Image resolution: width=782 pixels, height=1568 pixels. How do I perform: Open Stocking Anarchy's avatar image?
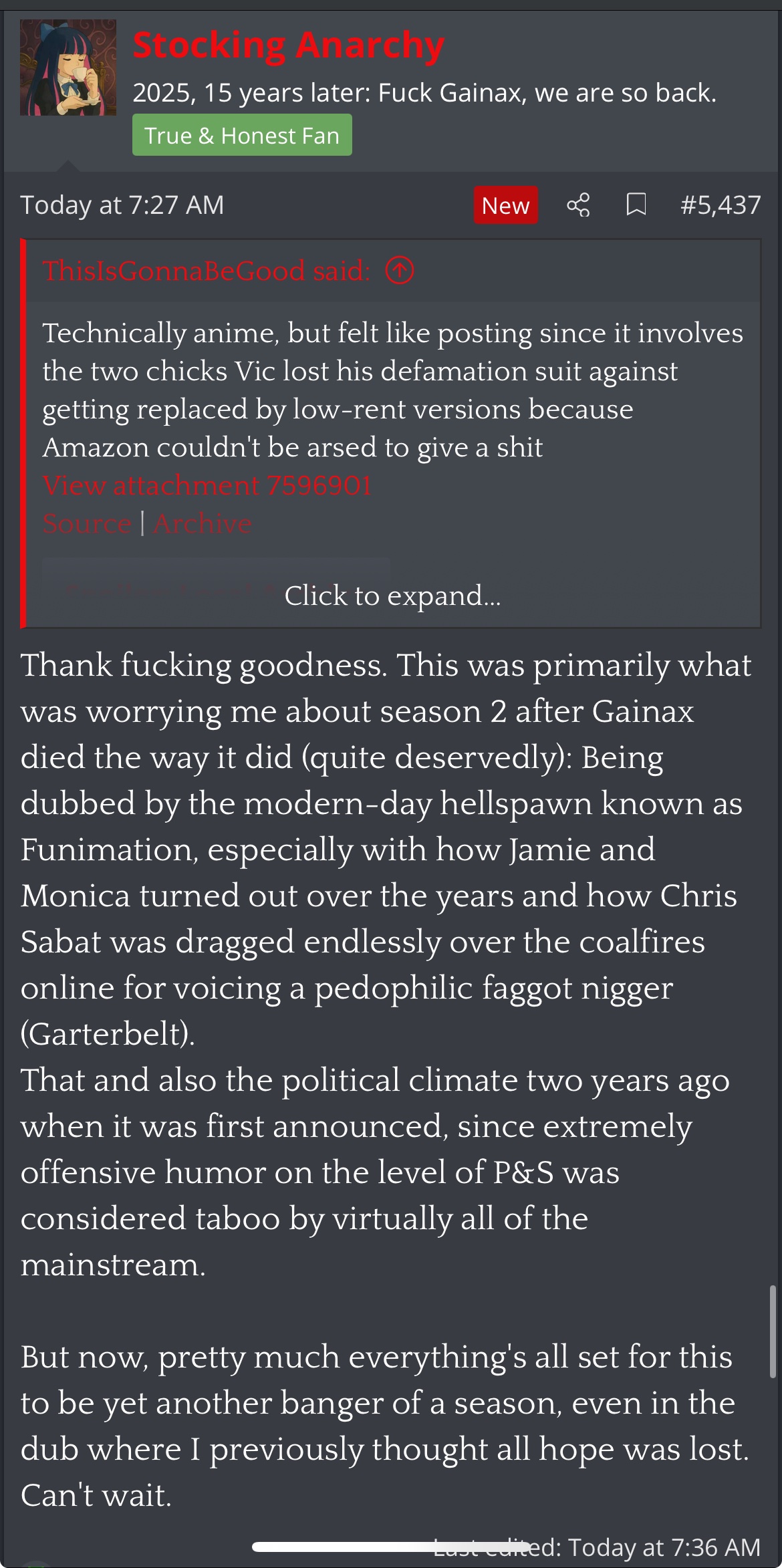[68, 68]
